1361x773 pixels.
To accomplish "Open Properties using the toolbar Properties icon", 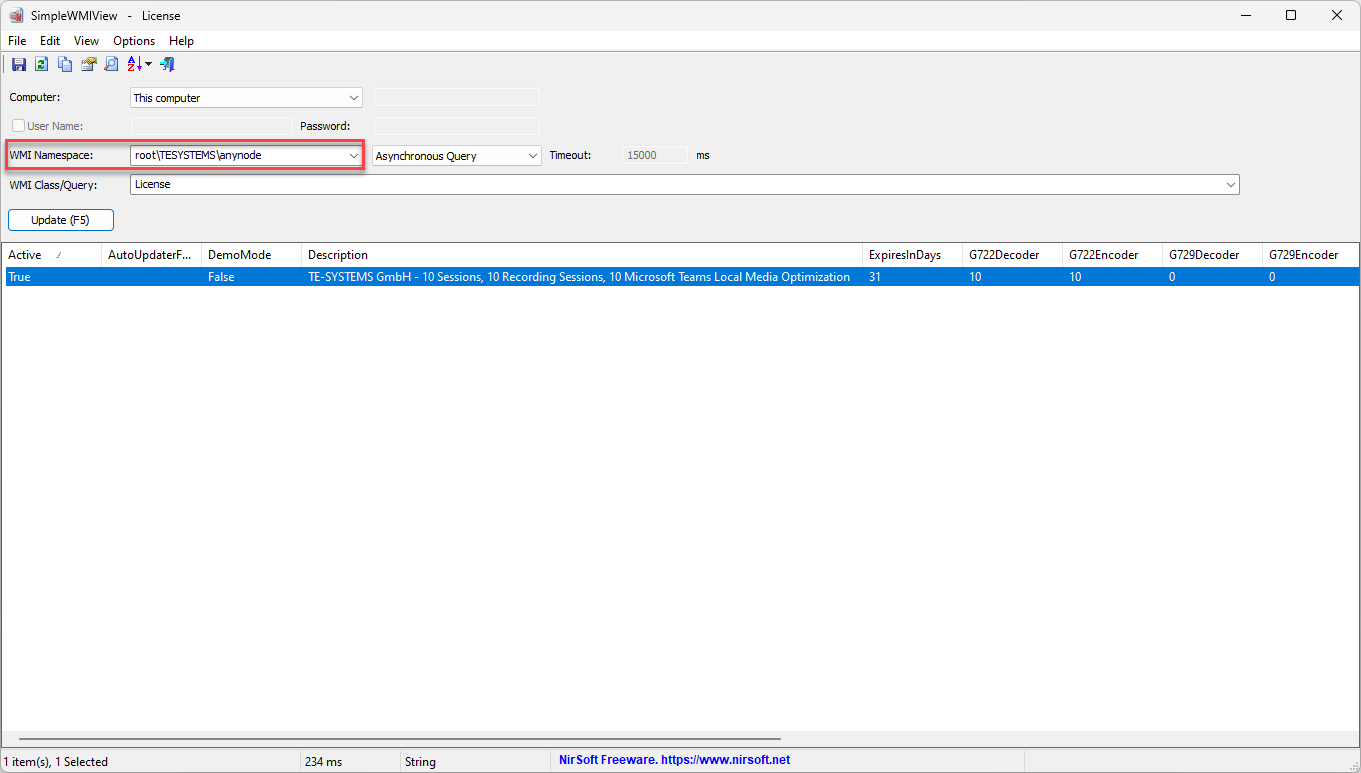I will pyautogui.click(x=88, y=64).
